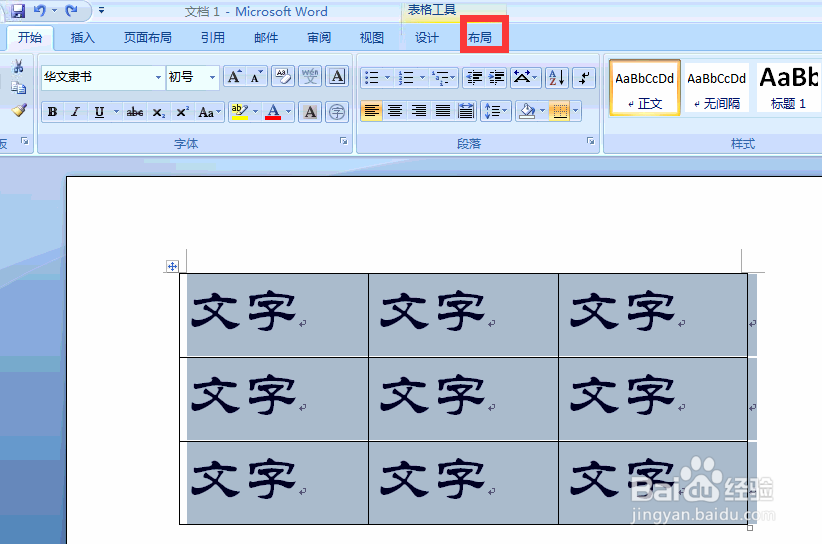The width and height of the screenshot is (822, 544).
Task: Activate the Format Painter brush
Action: [x=19, y=110]
